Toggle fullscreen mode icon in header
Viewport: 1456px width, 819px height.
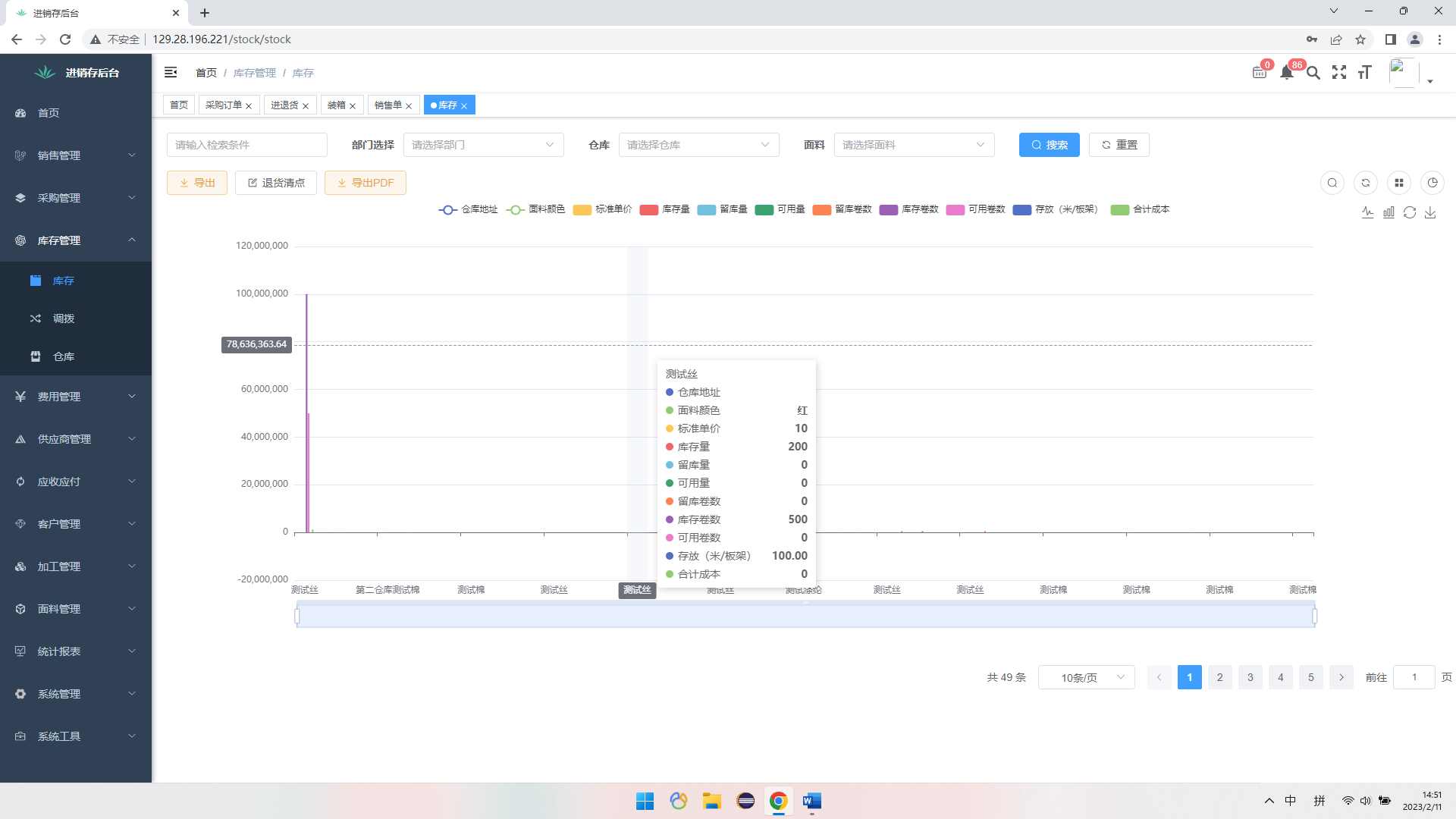tap(1339, 73)
